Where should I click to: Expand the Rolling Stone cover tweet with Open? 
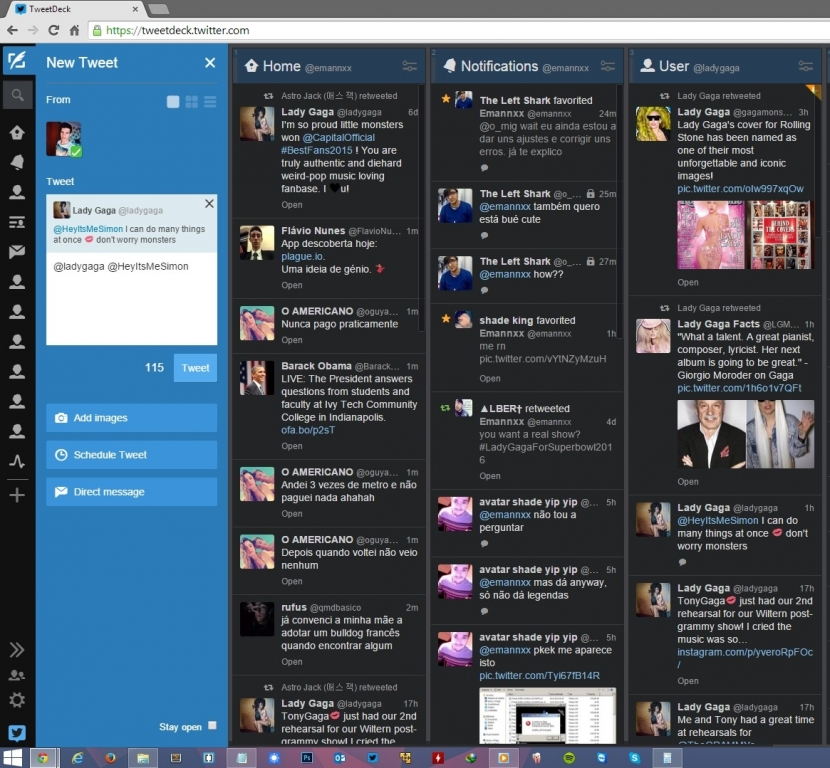tap(688, 283)
